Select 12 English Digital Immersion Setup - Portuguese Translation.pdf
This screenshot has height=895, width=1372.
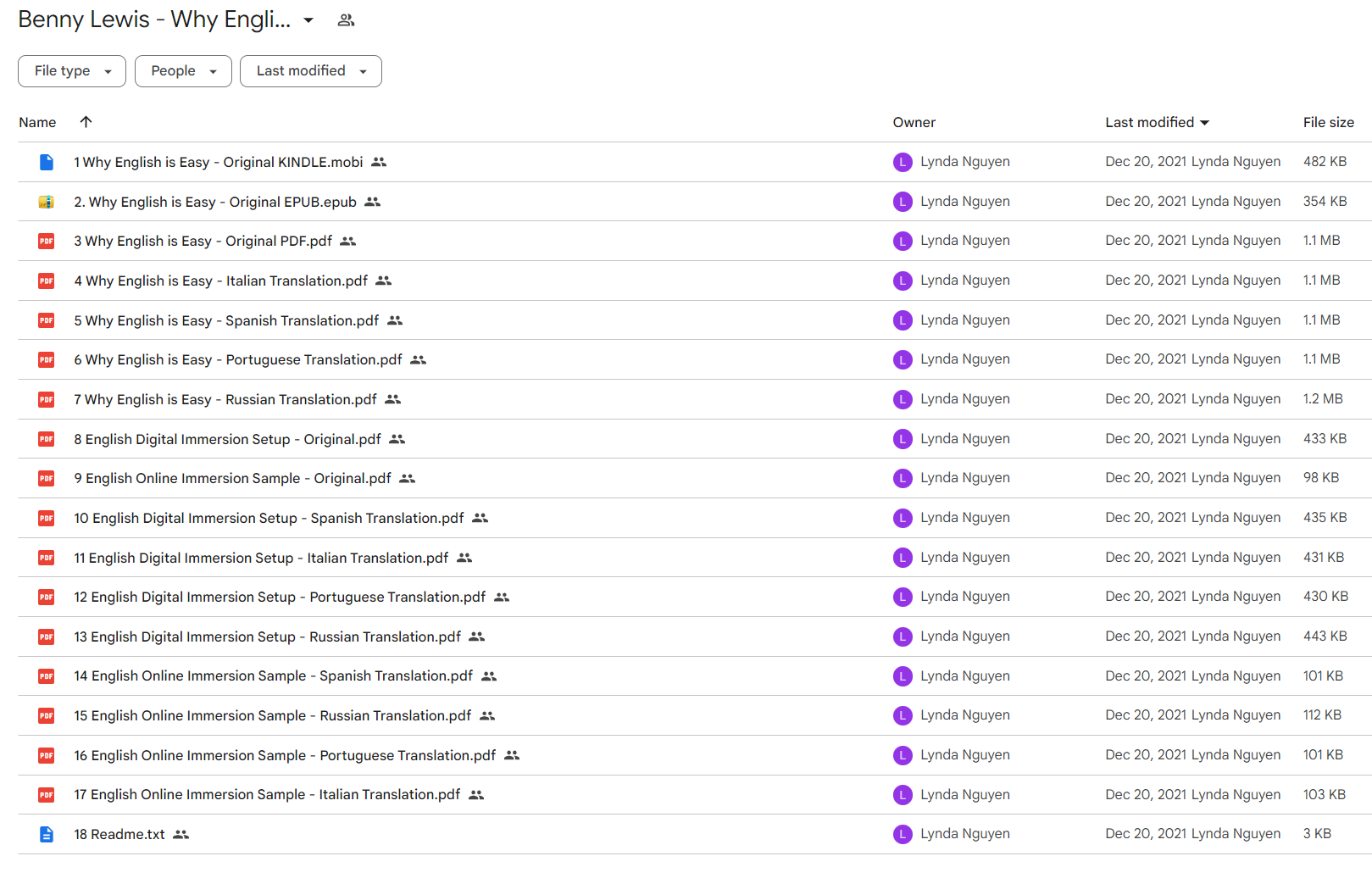click(x=280, y=598)
